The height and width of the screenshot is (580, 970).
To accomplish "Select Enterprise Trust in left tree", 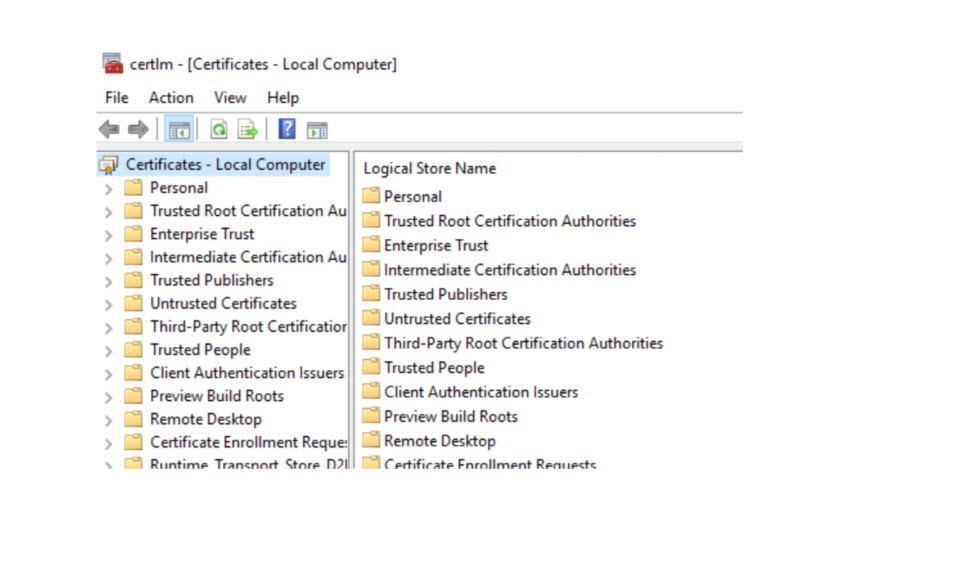I will pyautogui.click(x=202, y=234).
